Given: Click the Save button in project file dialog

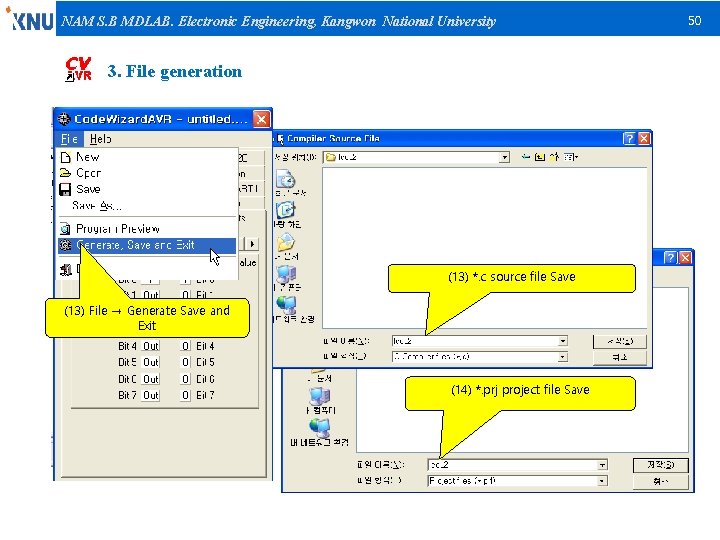Looking at the screenshot, I should 661,465.
